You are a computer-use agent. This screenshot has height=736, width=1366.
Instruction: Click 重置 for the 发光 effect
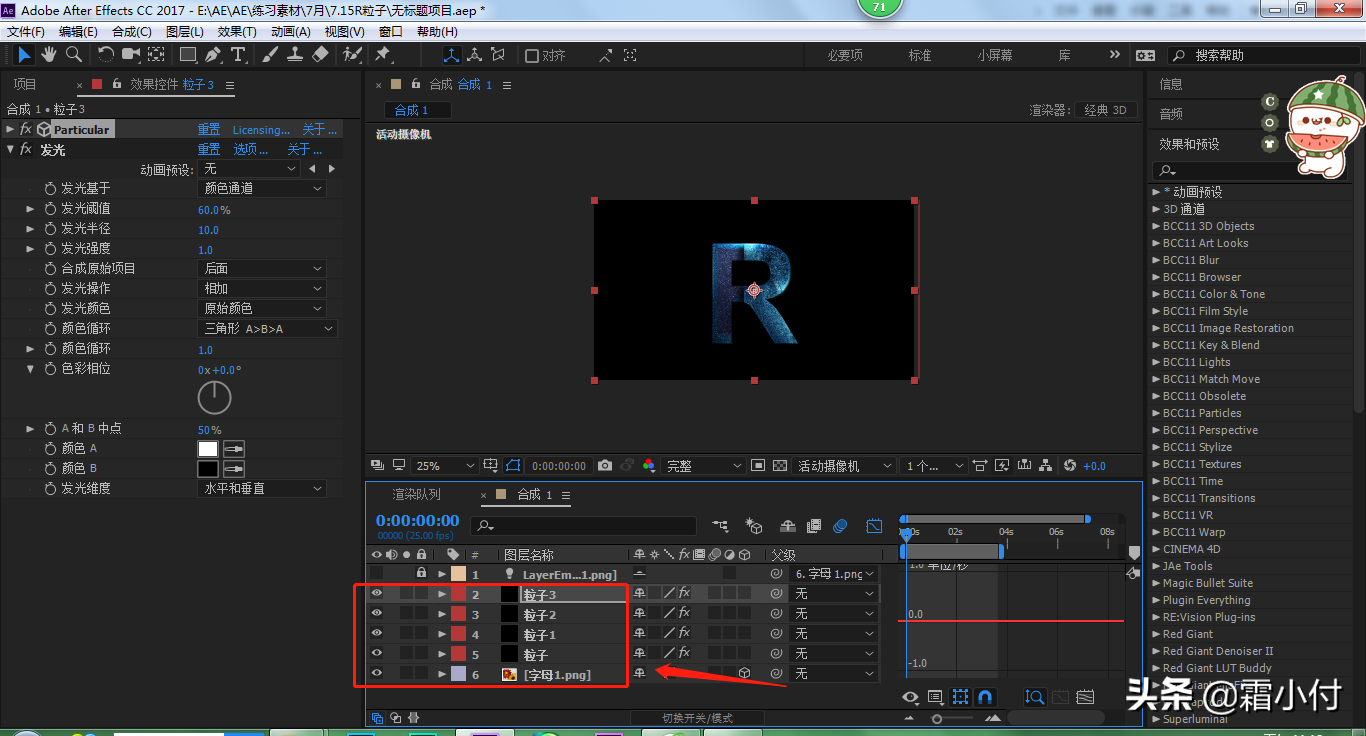(208, 150)
